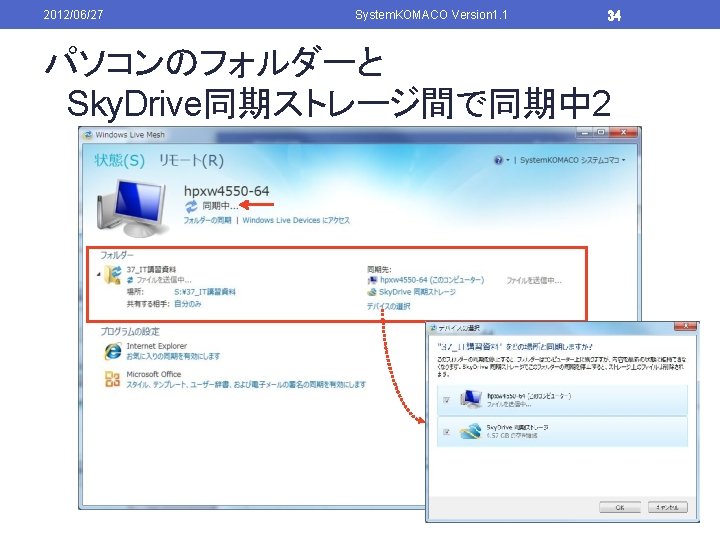Enable お気に入りの同期を有効にします link

[x=173, y=356]
